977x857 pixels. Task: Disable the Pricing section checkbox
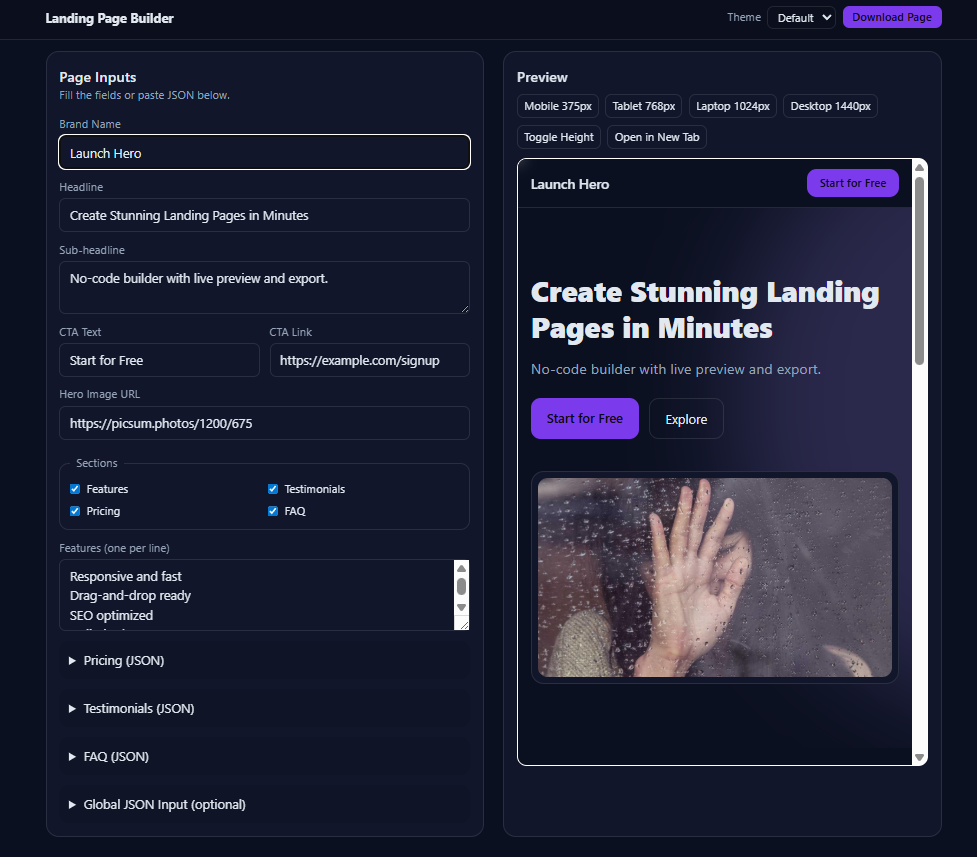75,511
